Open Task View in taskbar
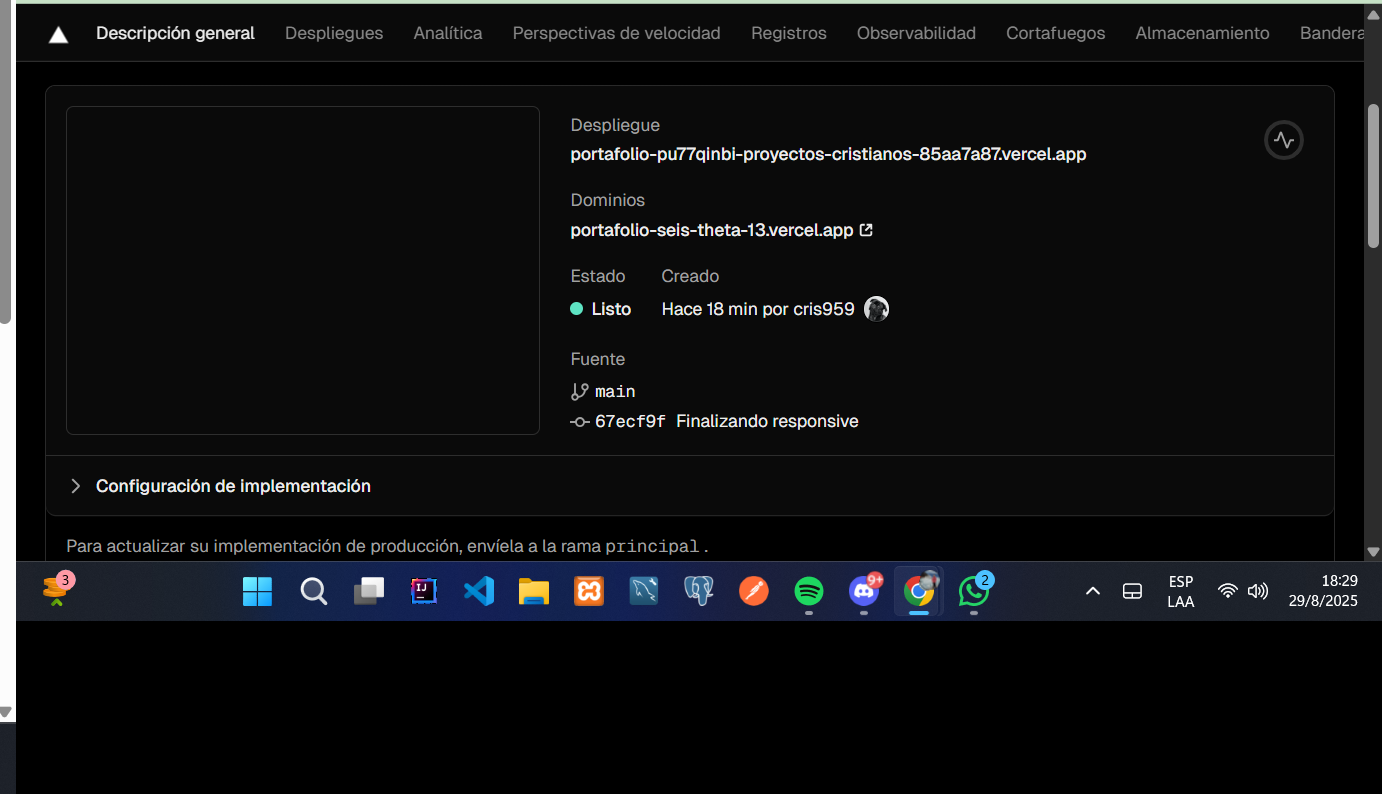The height and width of the screenshot is (794, 1382). tap(369, 592)
